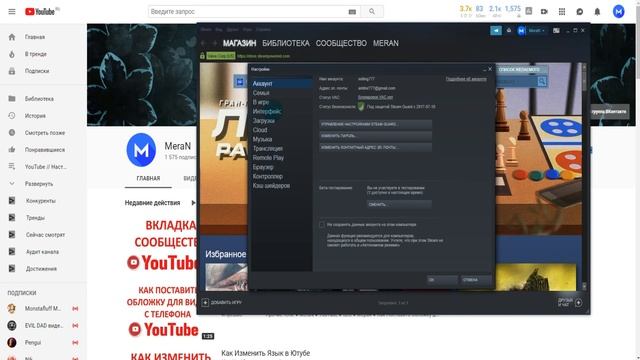Click the Steam announcements megaphone icon
The height and width of the screenshot is (360, 640).
tap(496, 31)
